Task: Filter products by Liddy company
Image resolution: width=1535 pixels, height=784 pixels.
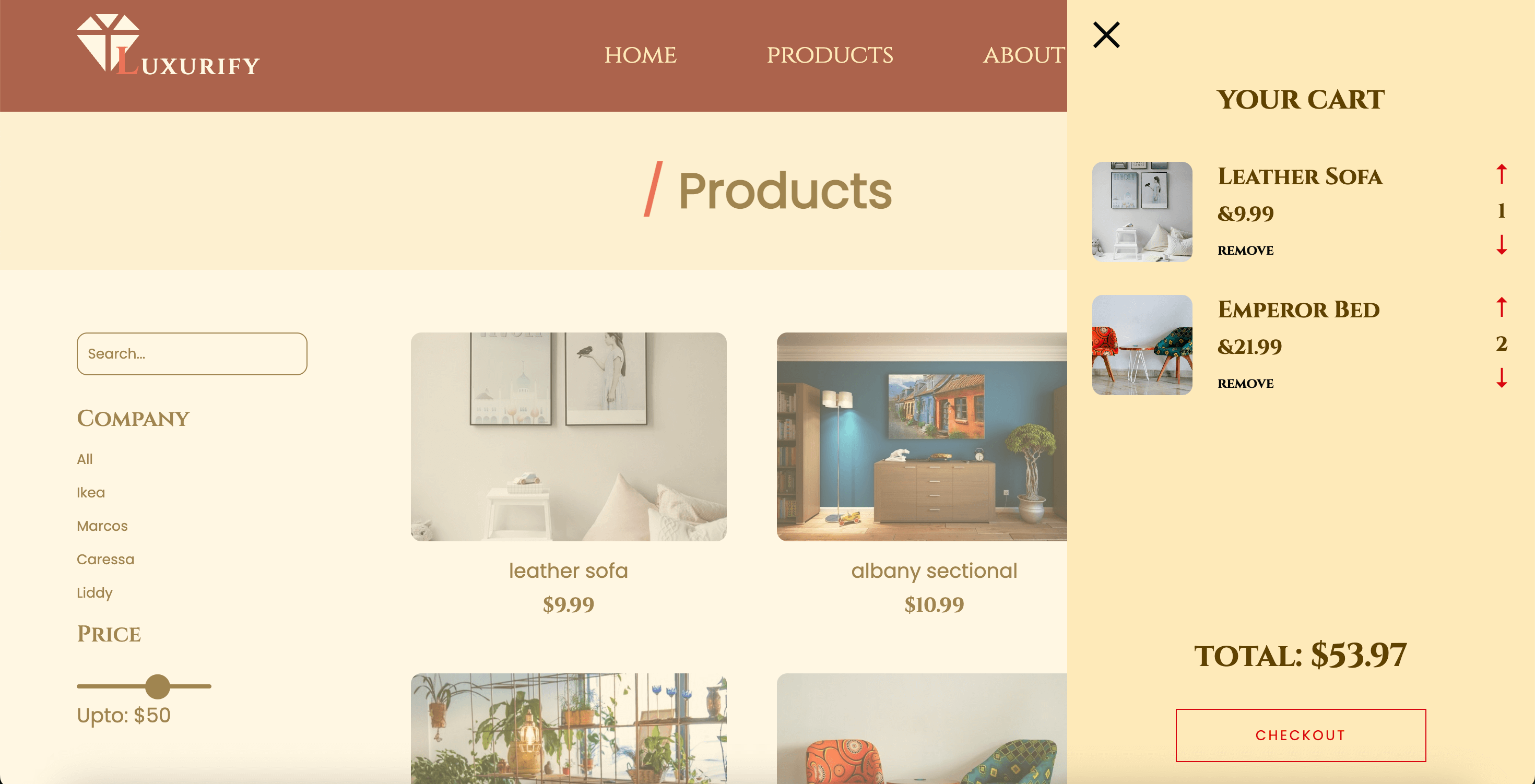Action: [x=95, y=592]
